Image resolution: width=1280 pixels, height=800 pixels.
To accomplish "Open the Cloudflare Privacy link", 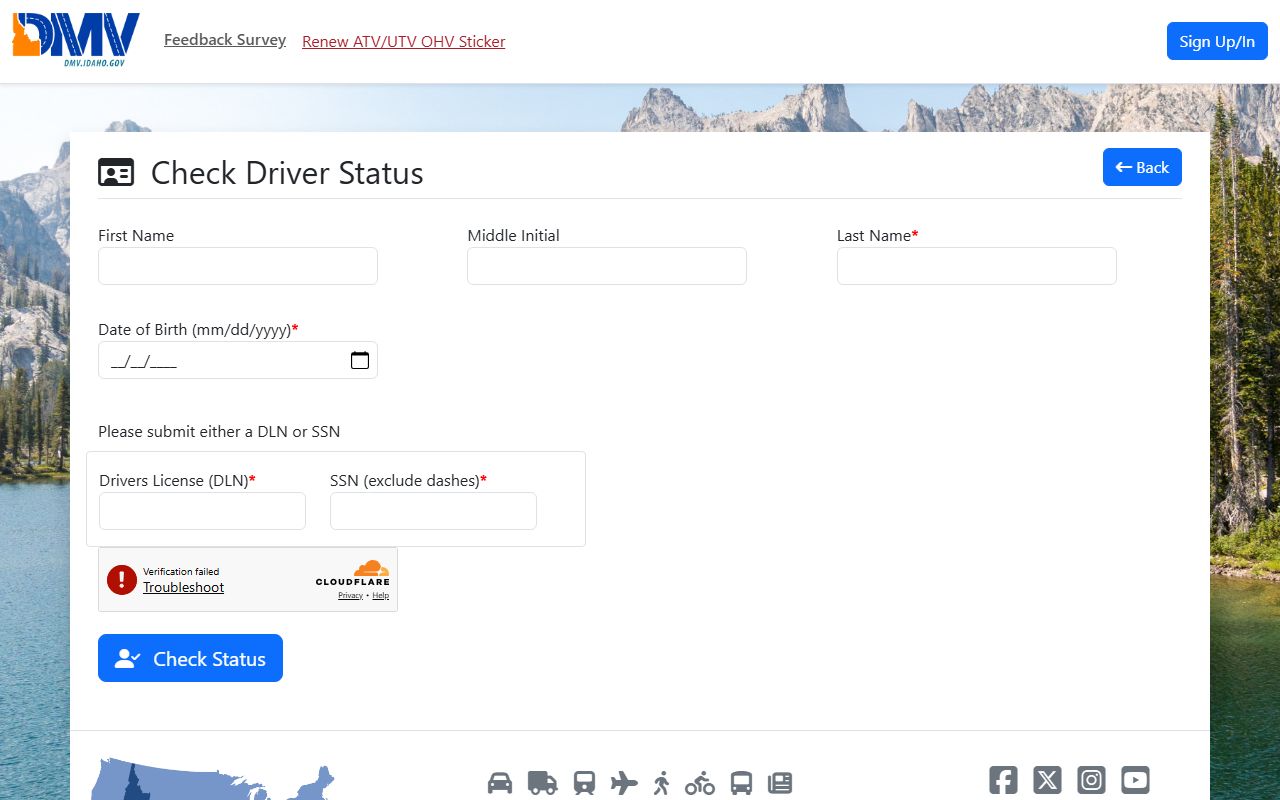I will (x=350, y=595).
